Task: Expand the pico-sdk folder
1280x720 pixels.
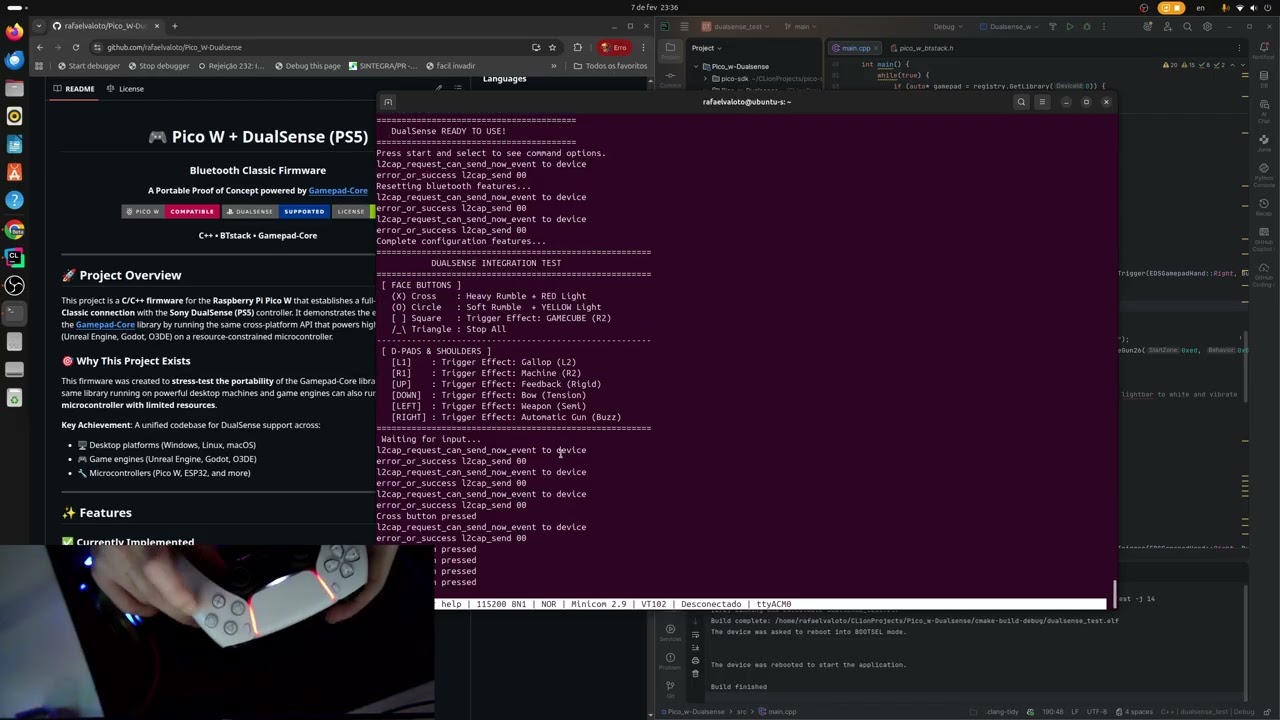Action: [705, 78]
